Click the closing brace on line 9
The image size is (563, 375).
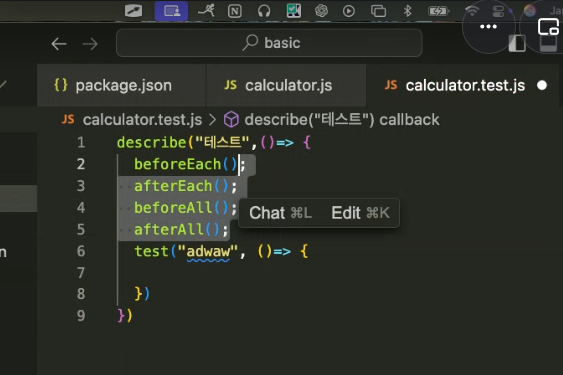pos(121,316)
